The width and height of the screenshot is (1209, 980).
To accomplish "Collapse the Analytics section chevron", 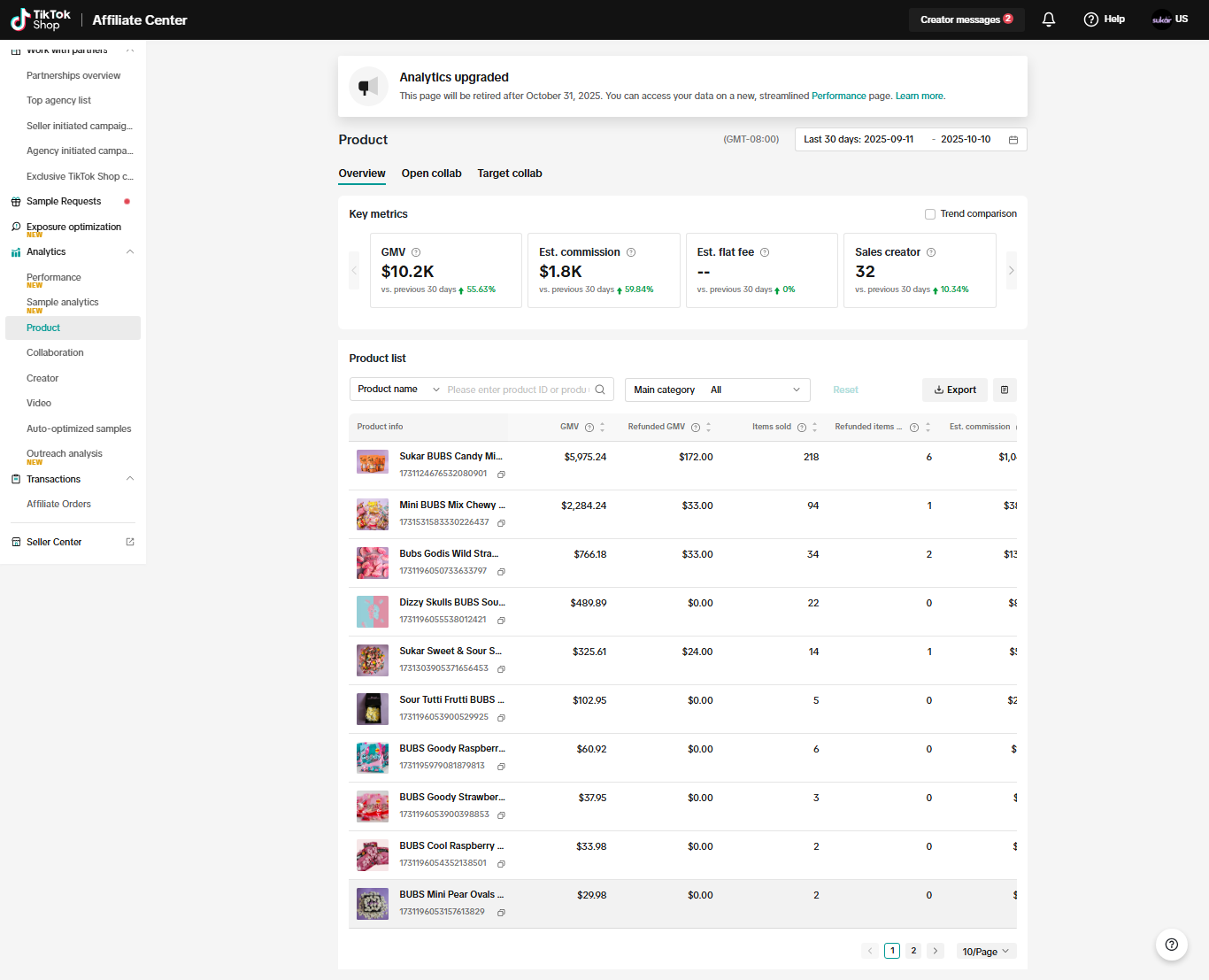I will [130, 251].
